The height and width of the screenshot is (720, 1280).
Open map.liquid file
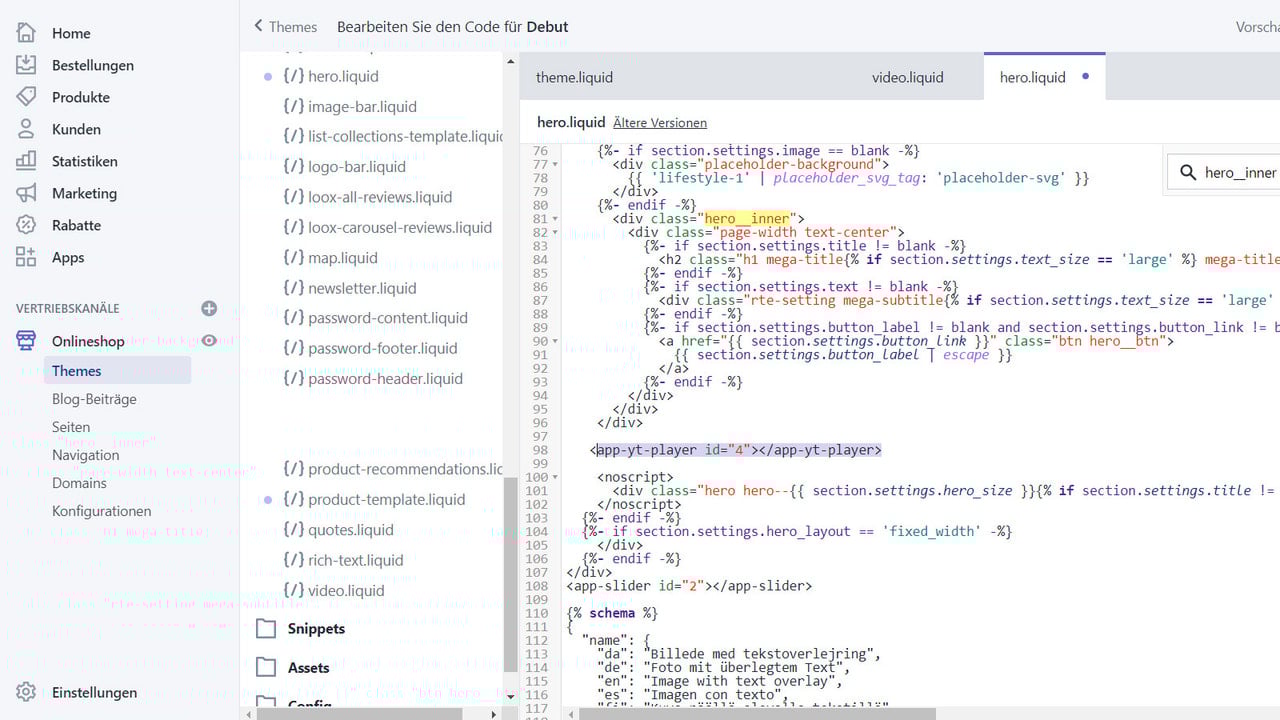(343, 257)
